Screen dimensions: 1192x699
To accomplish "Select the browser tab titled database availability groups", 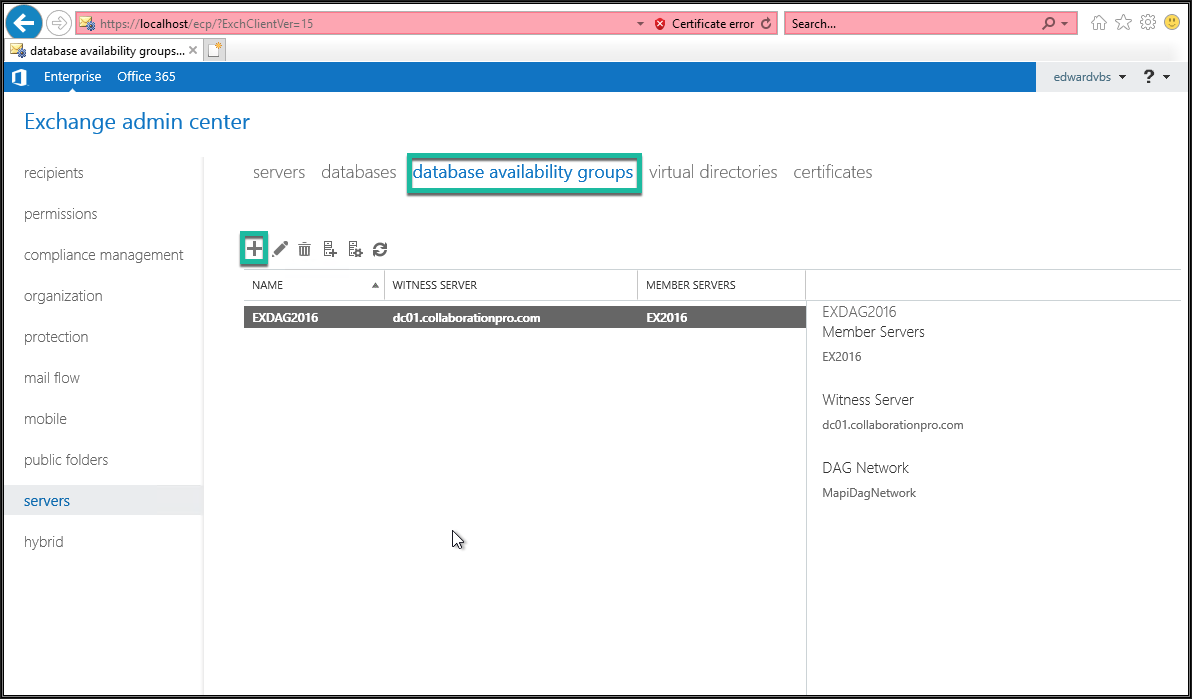I will 106,50.
